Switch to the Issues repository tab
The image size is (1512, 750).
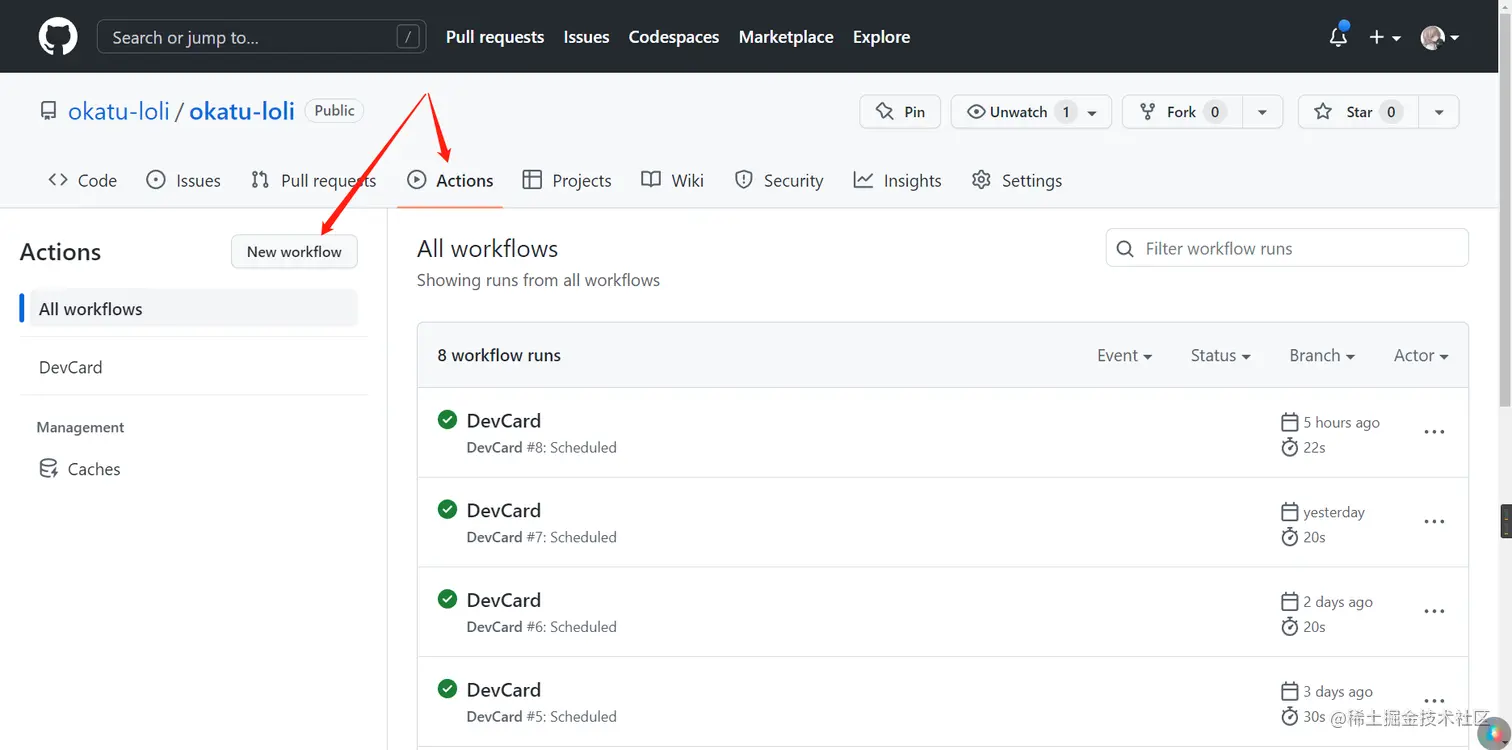pos(183,180)
